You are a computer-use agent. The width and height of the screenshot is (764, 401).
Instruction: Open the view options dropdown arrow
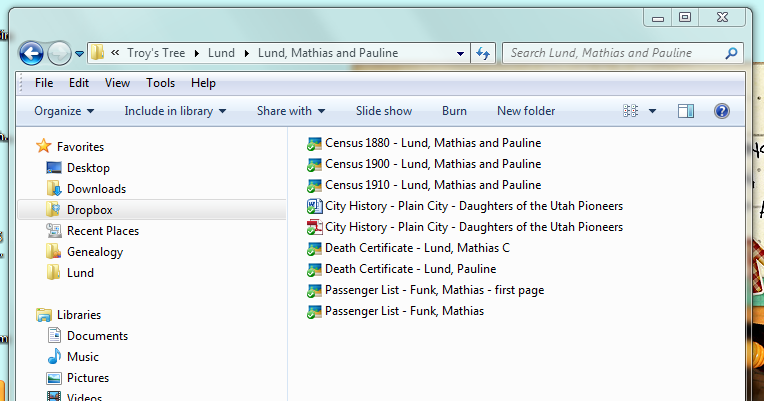coord(653,111)
